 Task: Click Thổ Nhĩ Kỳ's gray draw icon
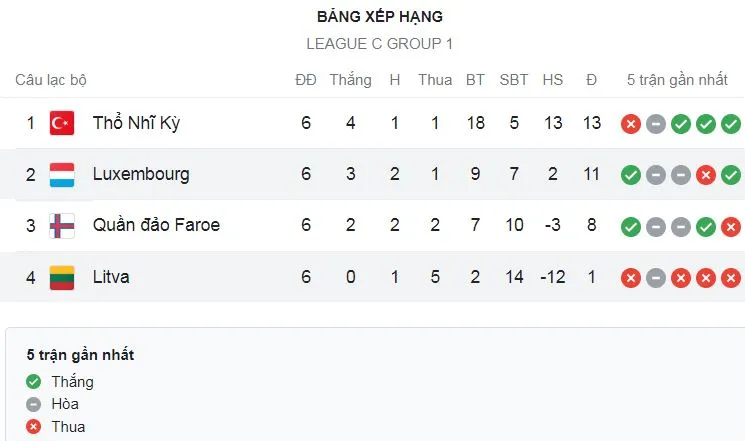click(x=655, y=123)
